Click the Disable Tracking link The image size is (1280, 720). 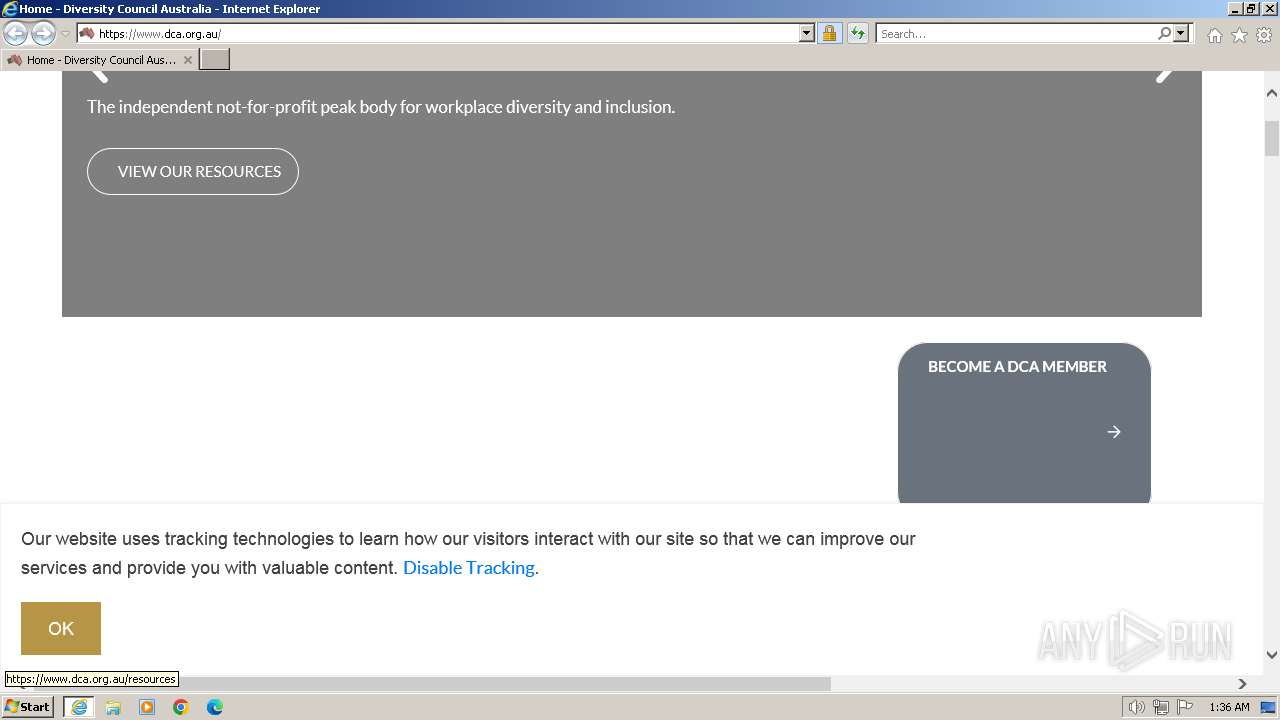[x=469, y=568]
